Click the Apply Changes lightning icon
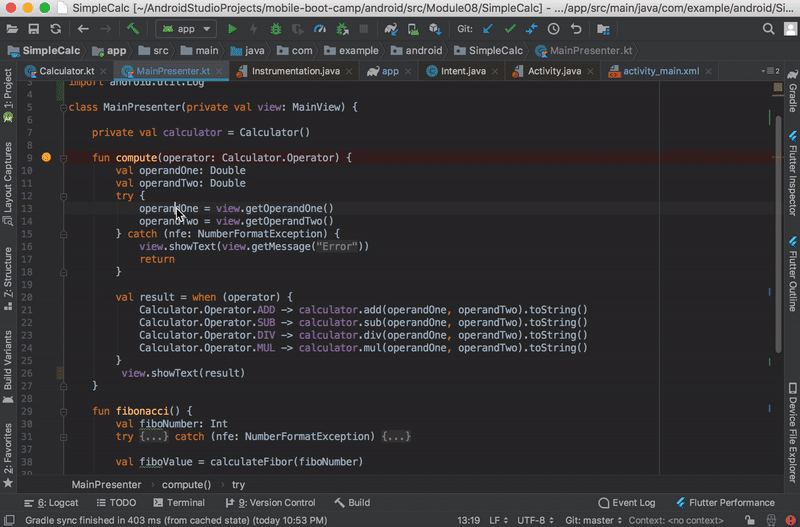 [x=254, y=29]
